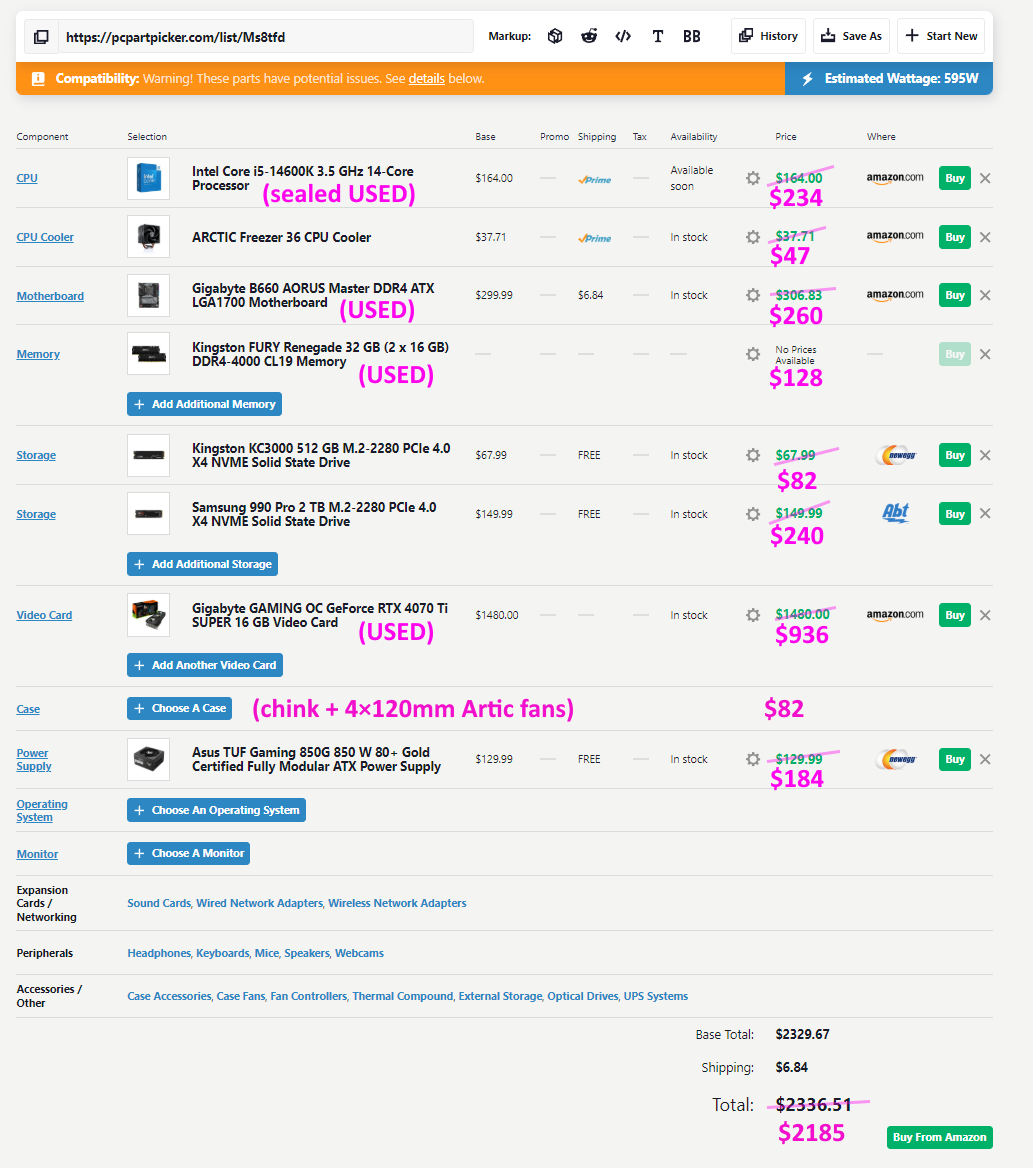
Task: Open gear settings for Gigabyte B660 motherboard
Action: (x=753, y=295)
